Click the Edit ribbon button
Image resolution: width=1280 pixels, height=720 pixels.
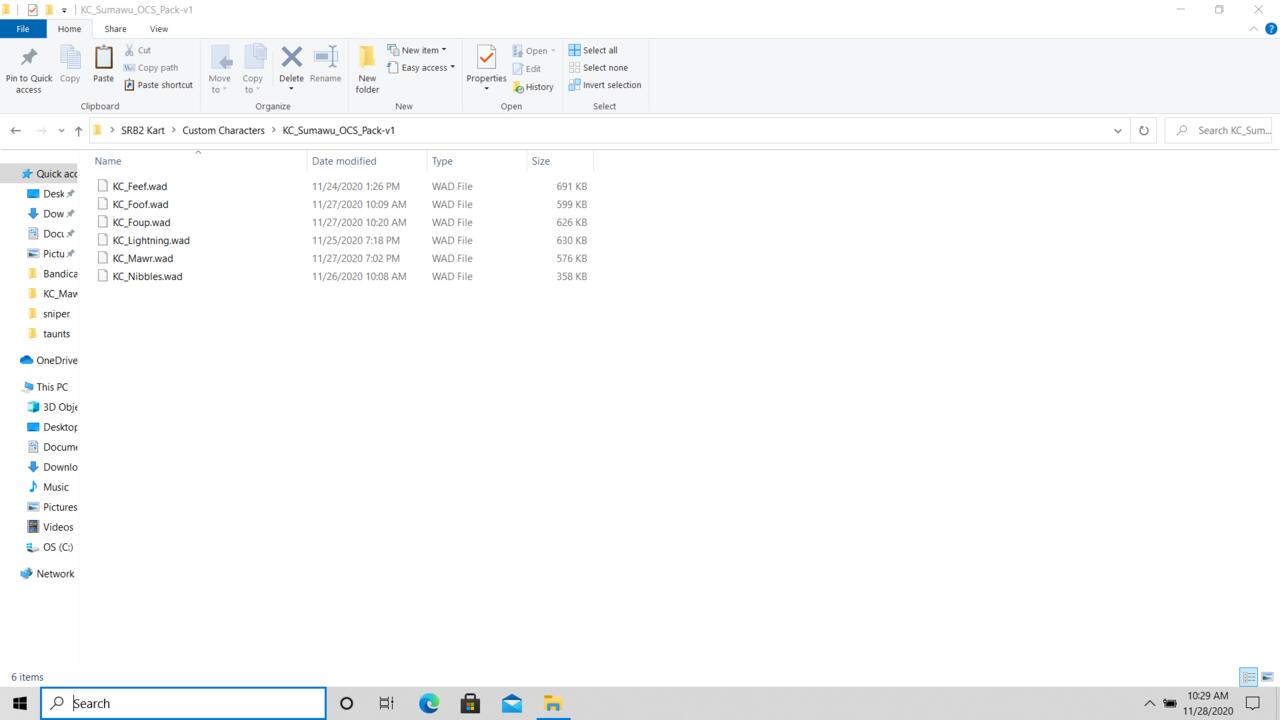tap(527, 69)
